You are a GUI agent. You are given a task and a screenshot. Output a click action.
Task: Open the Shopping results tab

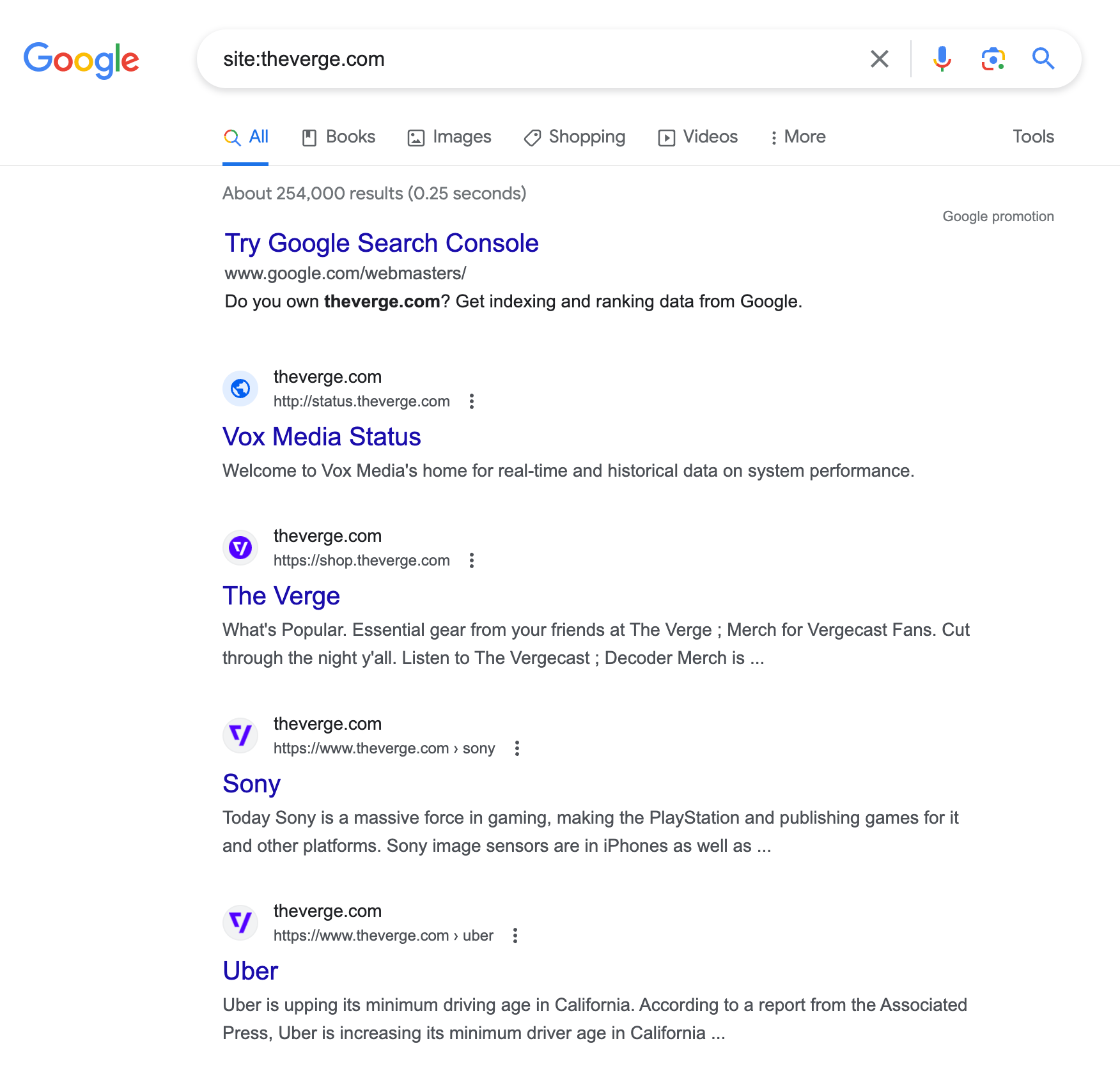coord(573,136)
